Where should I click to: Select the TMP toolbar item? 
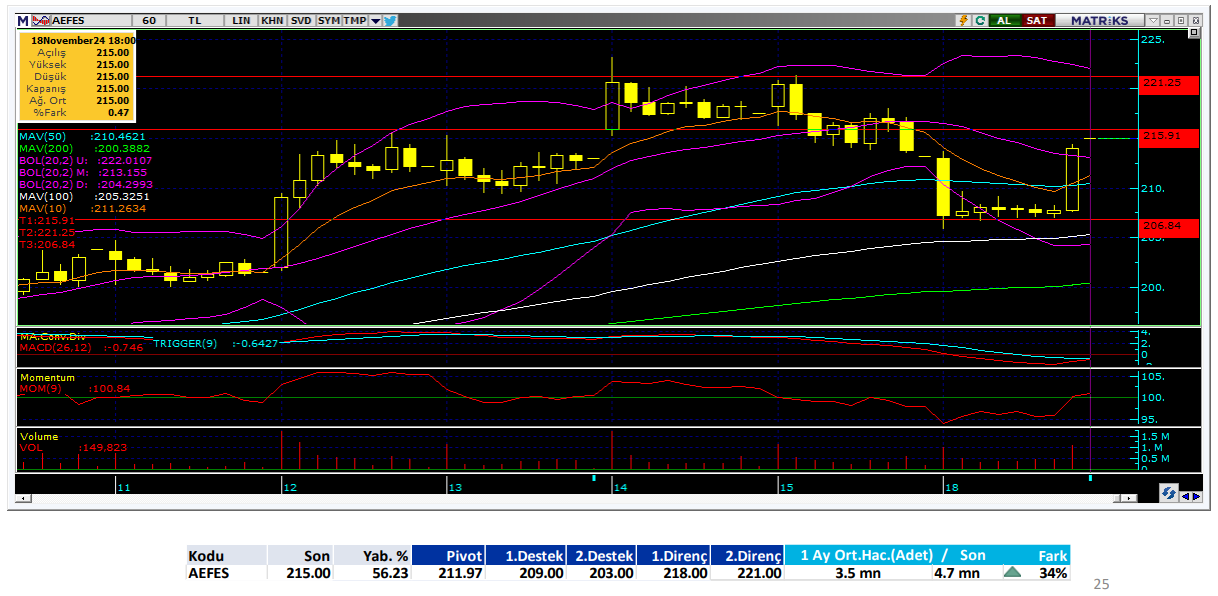click(x=355, y=20)
